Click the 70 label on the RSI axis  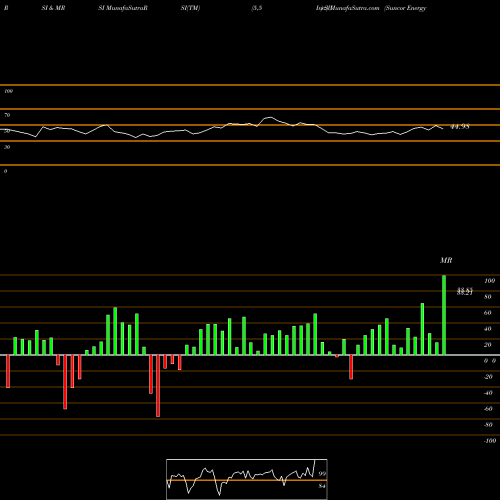pos(7,115)
